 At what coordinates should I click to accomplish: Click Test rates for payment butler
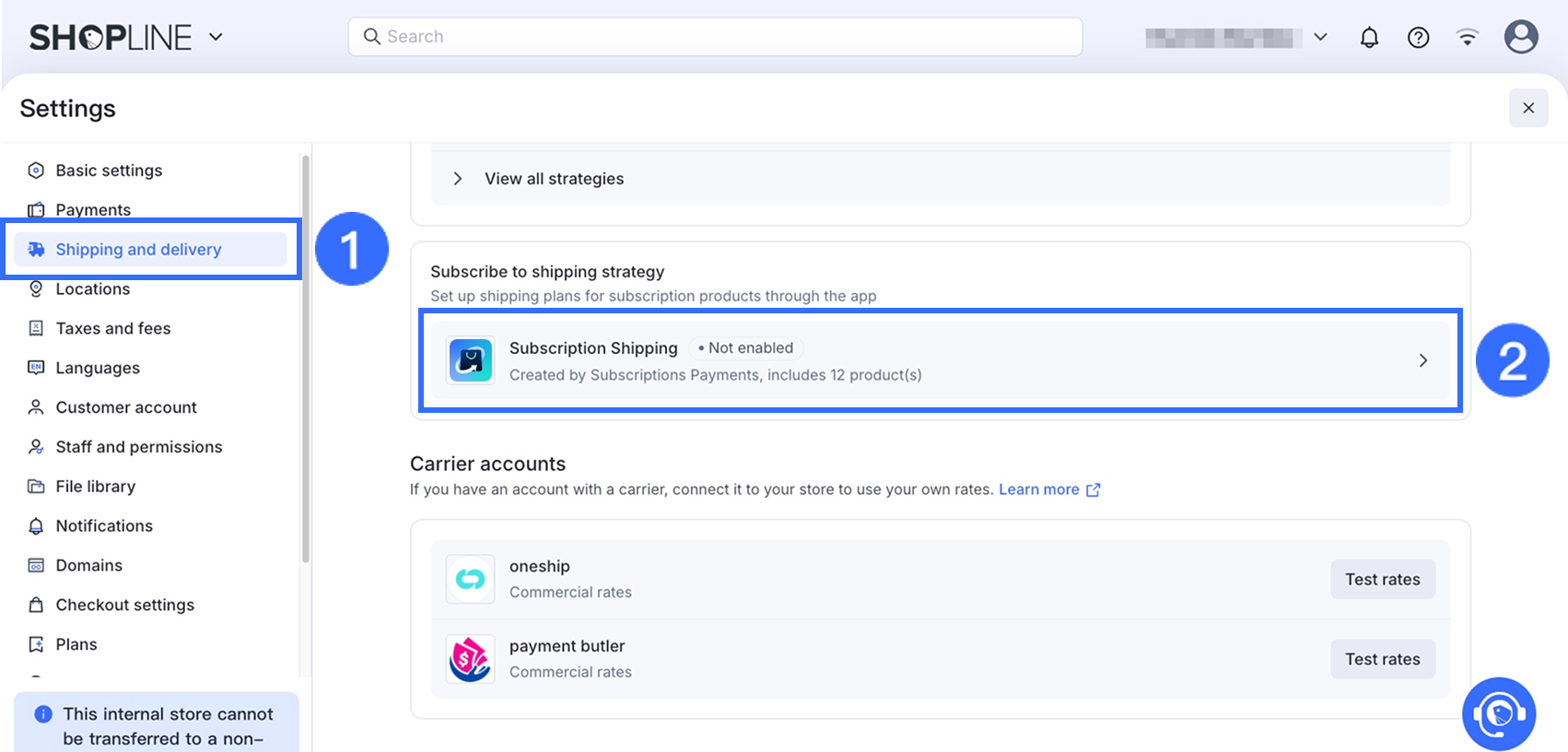(1382, 659)
